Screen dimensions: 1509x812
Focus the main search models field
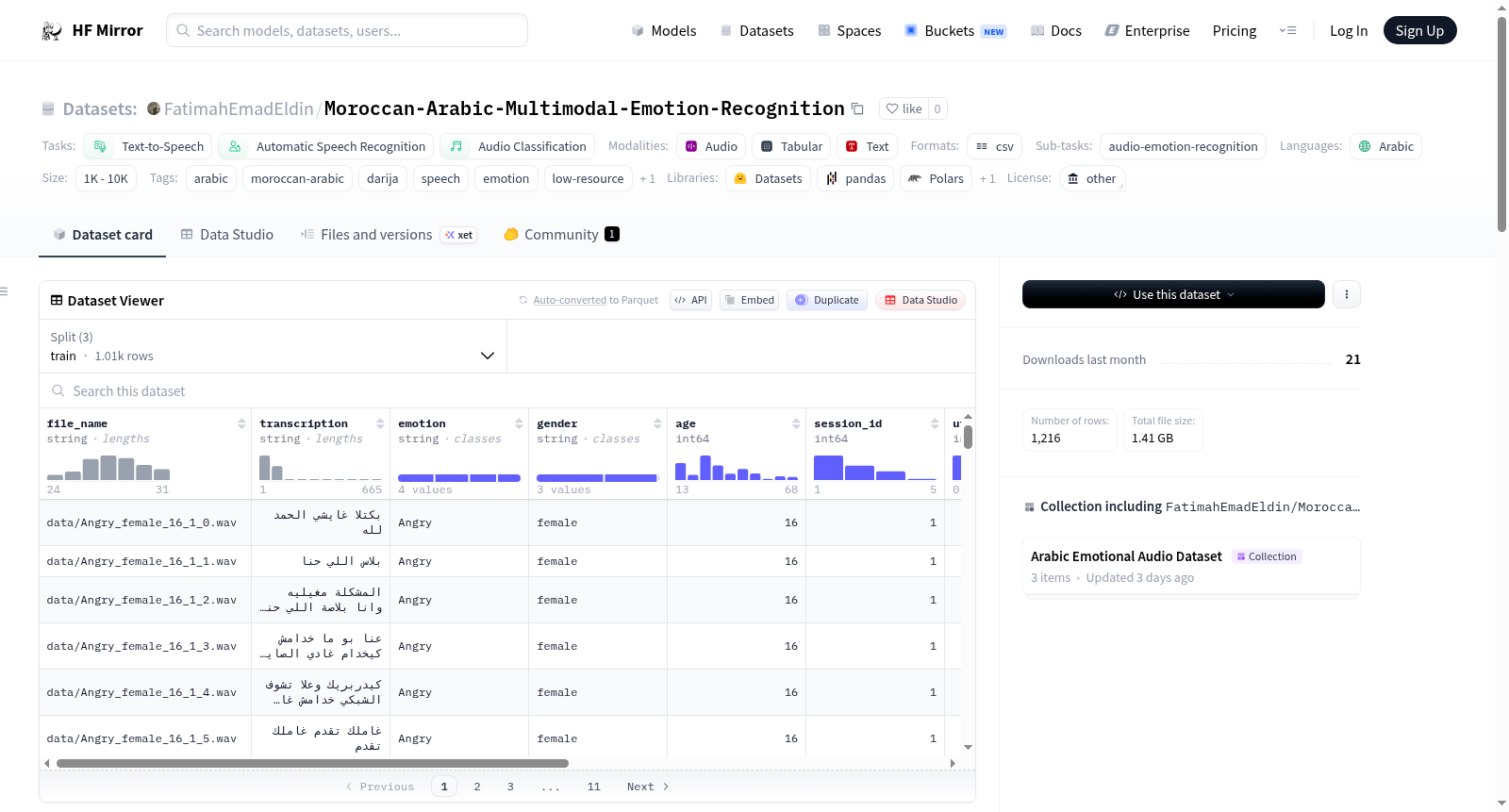(347, 30)
